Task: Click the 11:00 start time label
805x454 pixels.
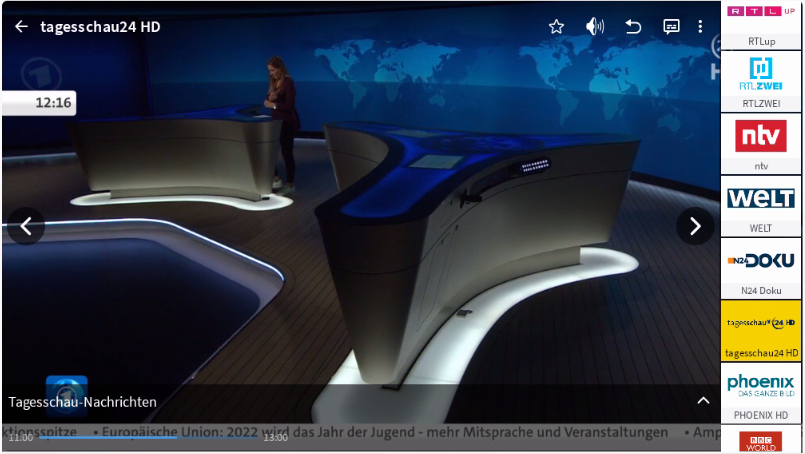Action: pyautogui.click(x=21, y=438)
